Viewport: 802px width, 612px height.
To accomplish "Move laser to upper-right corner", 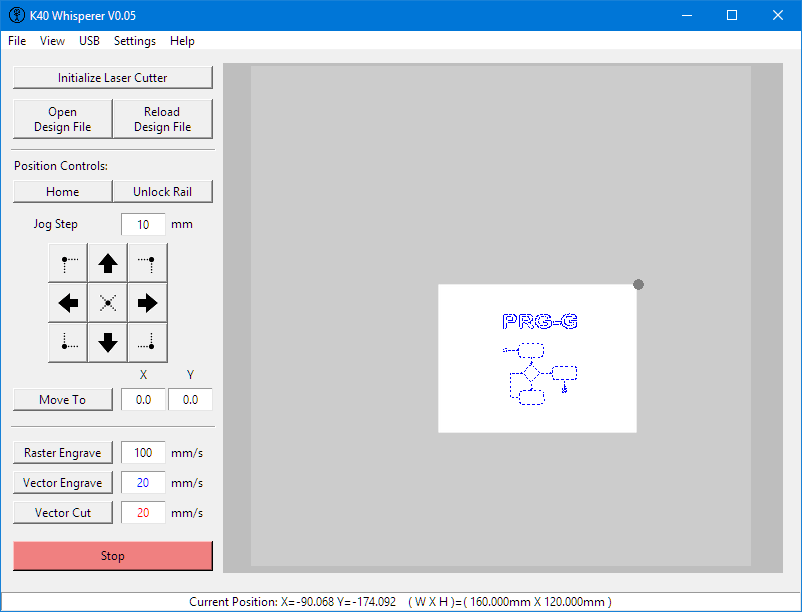I will coord(147,263).
